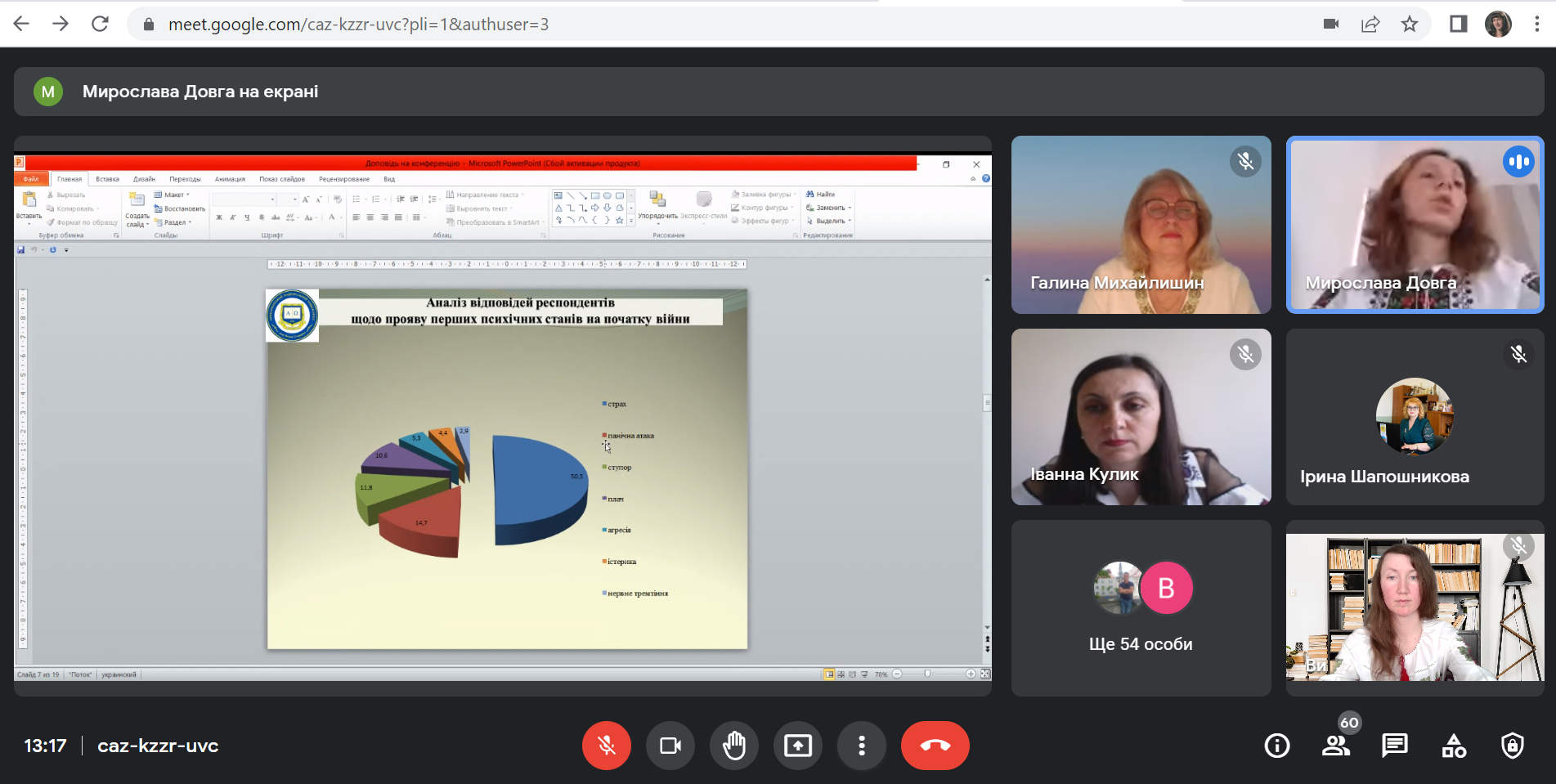This screenshot has height=784, width=1556.
Task: Reload the Google Meet page
Action: pyautogui.click(x=100, y=25)
